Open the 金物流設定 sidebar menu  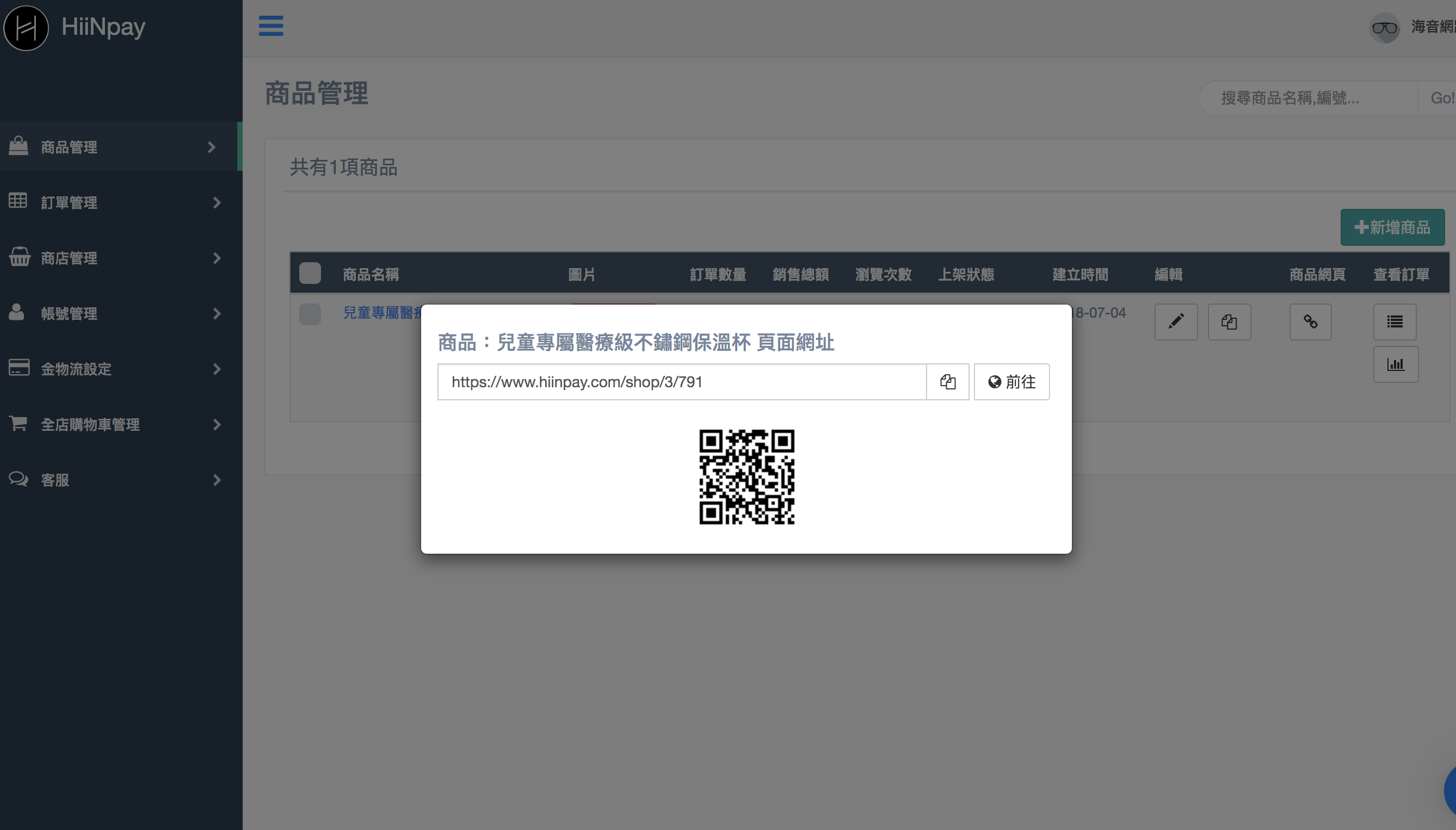tap(121, 369)
